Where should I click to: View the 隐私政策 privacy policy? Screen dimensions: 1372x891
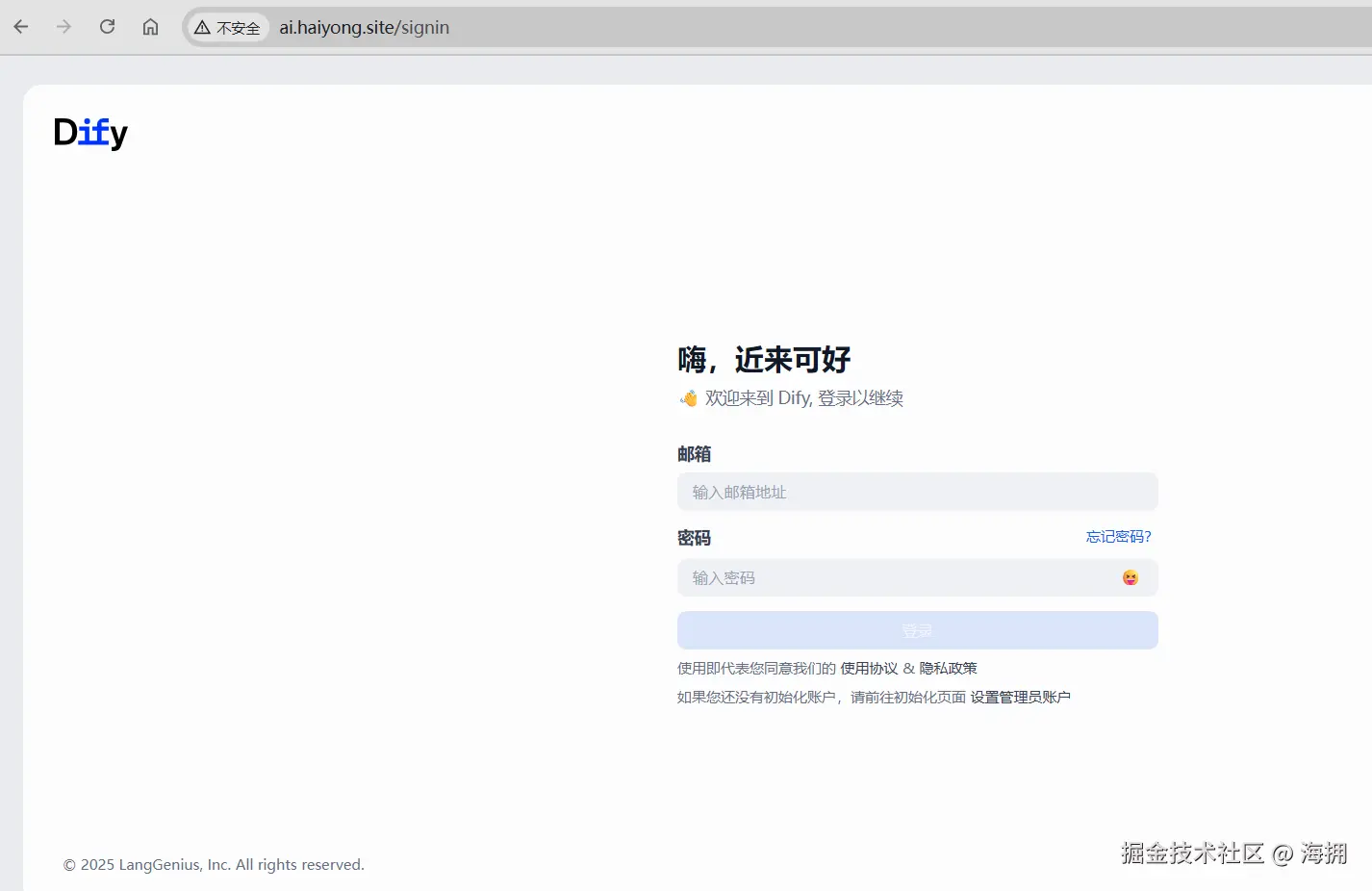pos(948,667)
